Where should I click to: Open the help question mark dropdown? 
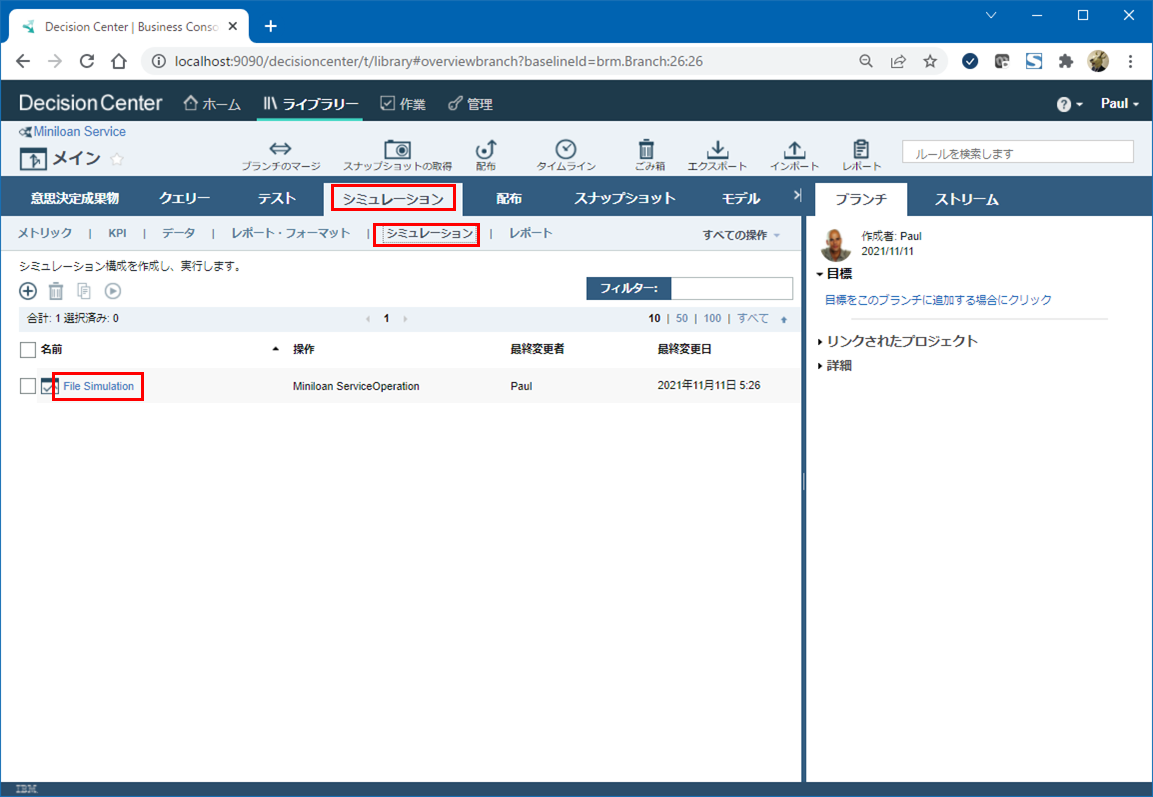click(1069, 104)
